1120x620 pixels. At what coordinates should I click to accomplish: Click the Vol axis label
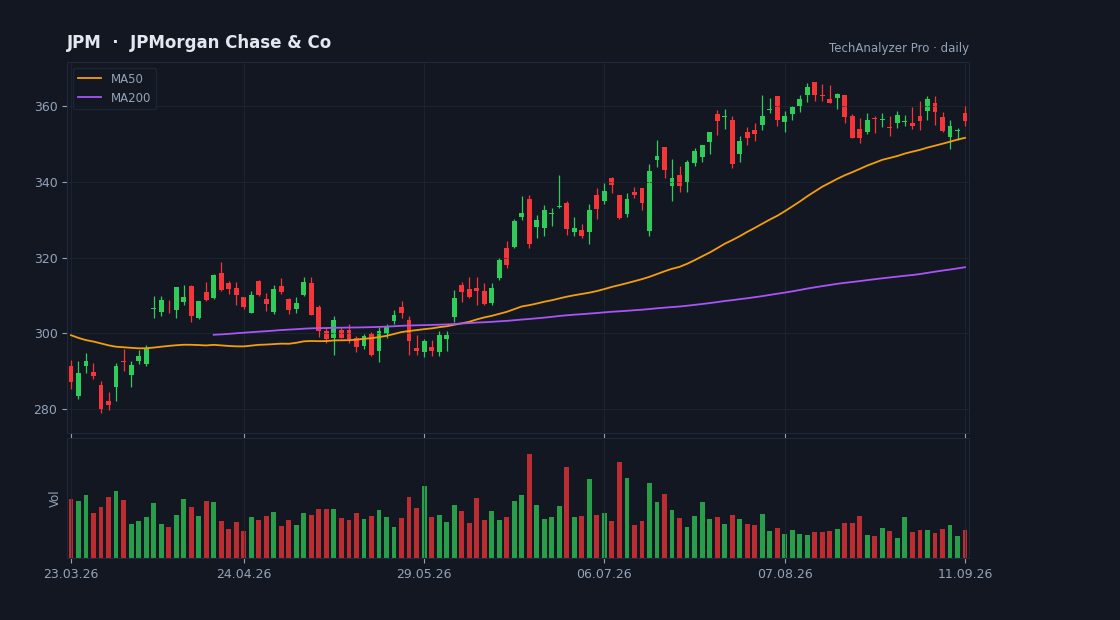pos(54,499)
